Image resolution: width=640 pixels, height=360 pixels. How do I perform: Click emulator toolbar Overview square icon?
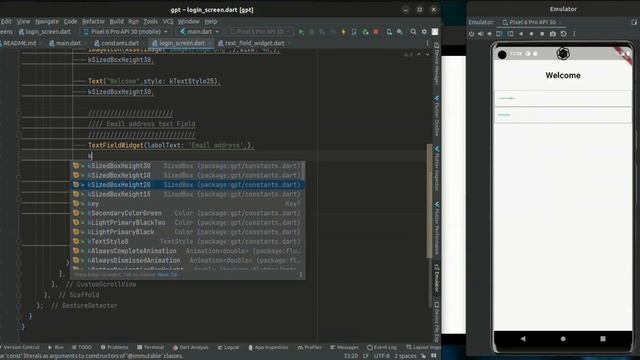(x=542, y=34)
